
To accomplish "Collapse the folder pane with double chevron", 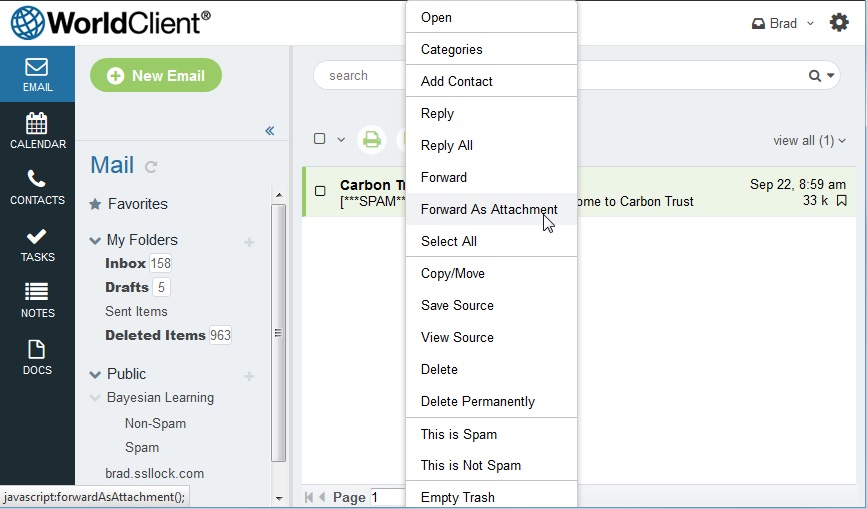I will click(x=270, y=130).
